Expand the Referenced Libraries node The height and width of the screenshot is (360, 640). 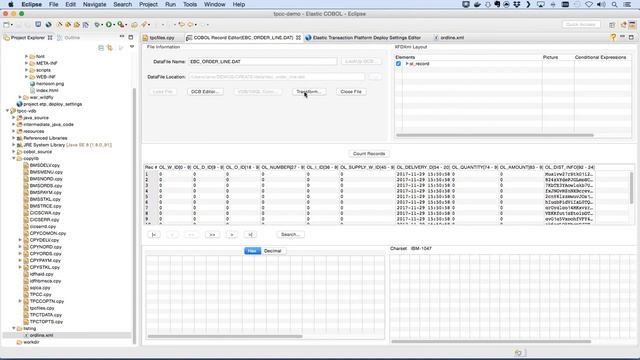tap(13, 138)
